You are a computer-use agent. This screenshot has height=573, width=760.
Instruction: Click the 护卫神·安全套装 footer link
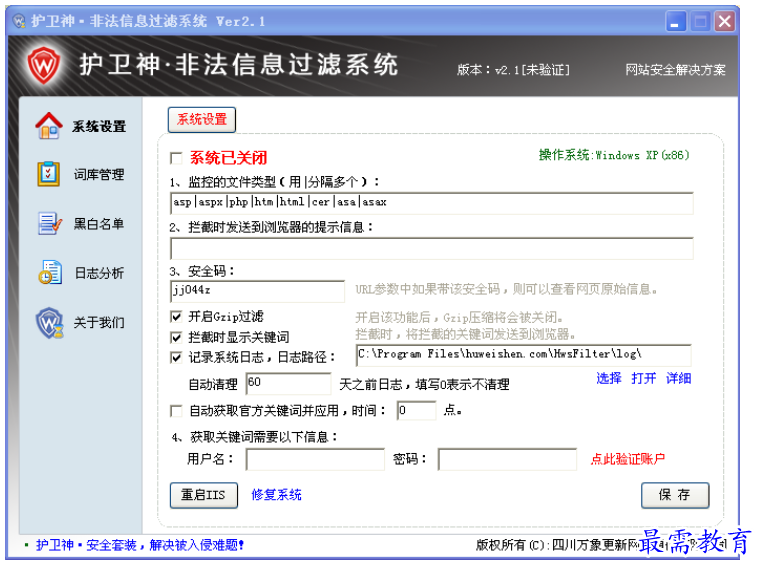pos(140,545)
